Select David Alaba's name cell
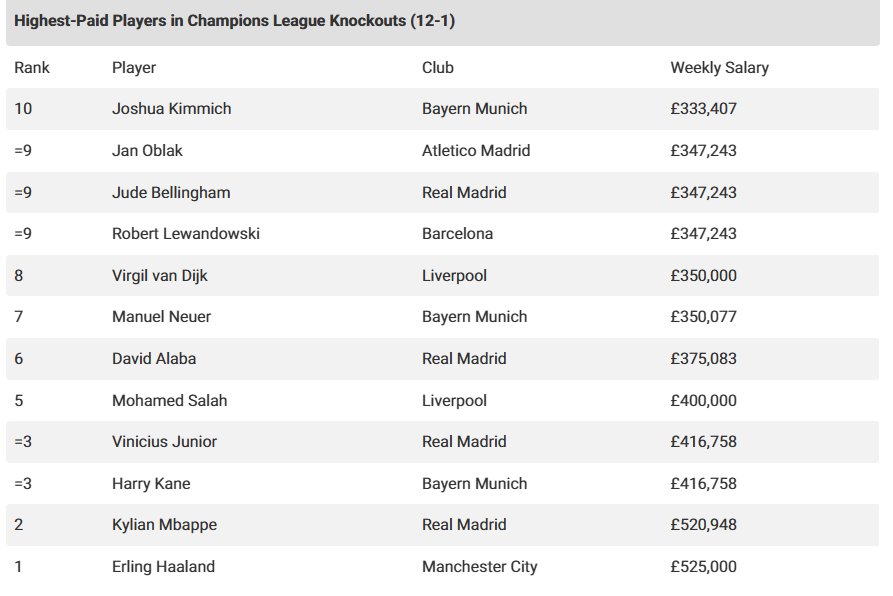The image size is (893, 596). click(x=155, y=358)
